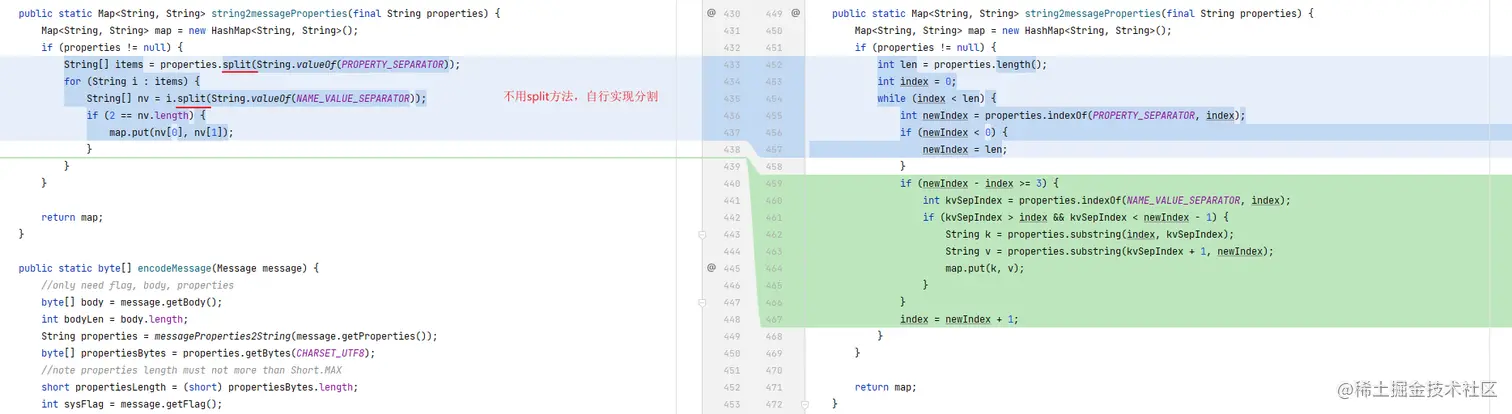Viewport: 1512px width, 414px height.
Task: Click 'return map;' in the right pane
Action: [885, 387]
